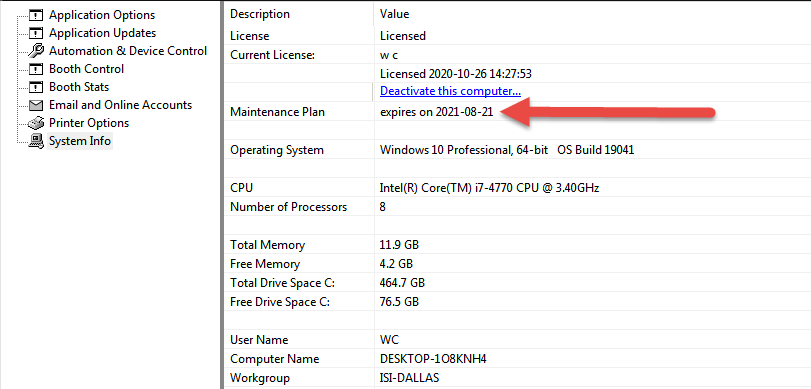Select the Operating System row value
Viewport: 811px width, 389px height.
[507, 150]
